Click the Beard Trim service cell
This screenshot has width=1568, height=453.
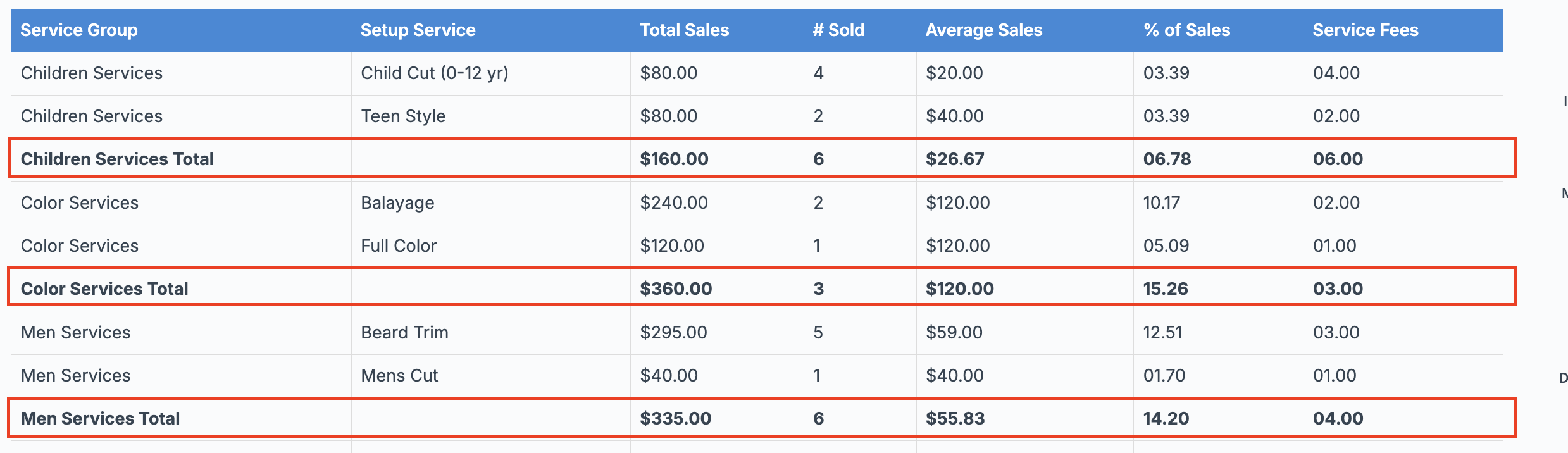(404, 333)
